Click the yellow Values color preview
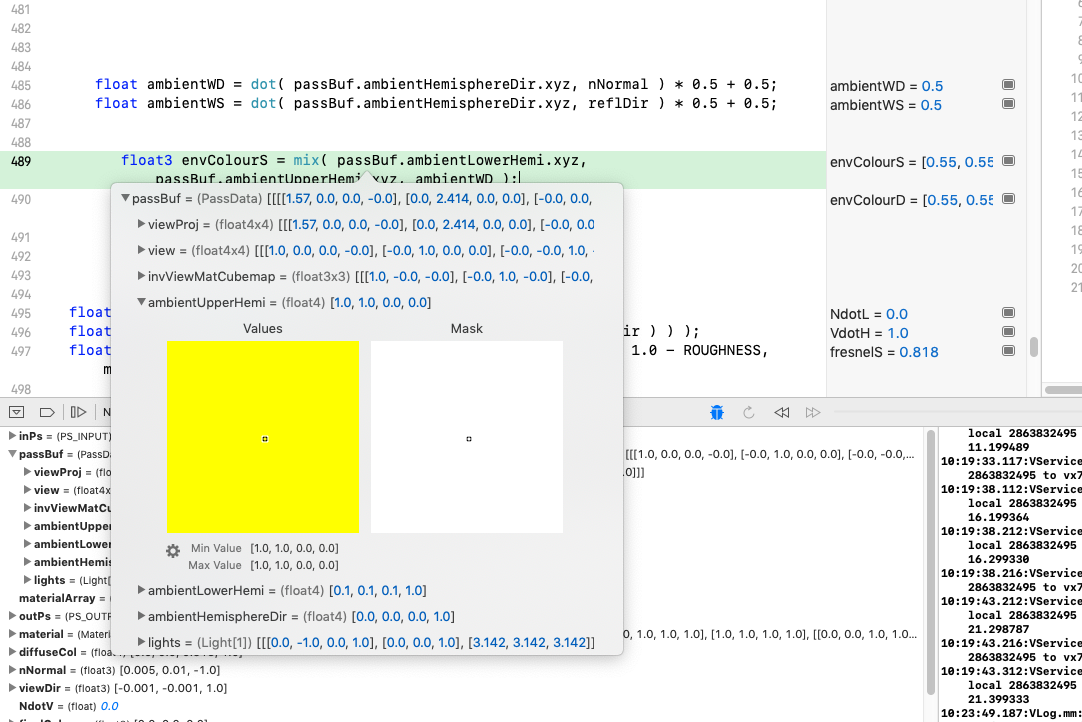 (x=262, y=436)
